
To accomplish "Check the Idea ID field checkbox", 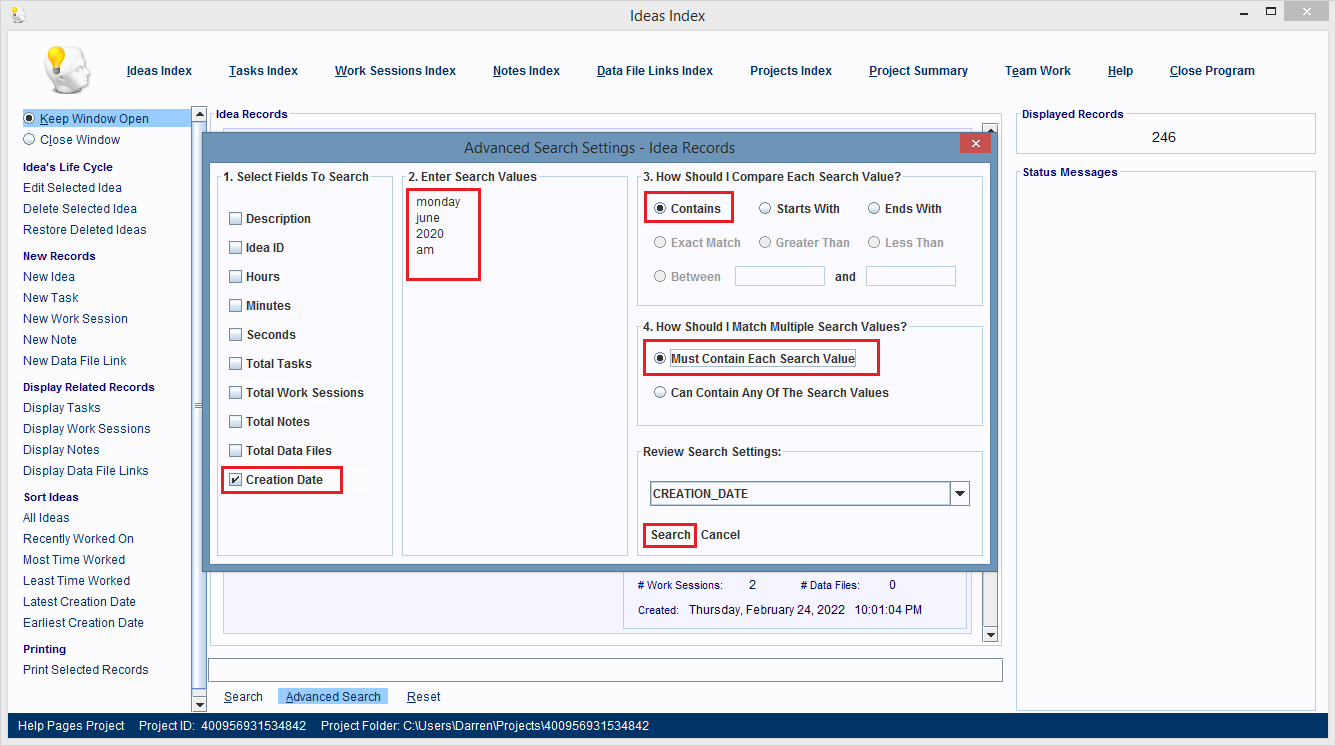I will tap(236, 248).
